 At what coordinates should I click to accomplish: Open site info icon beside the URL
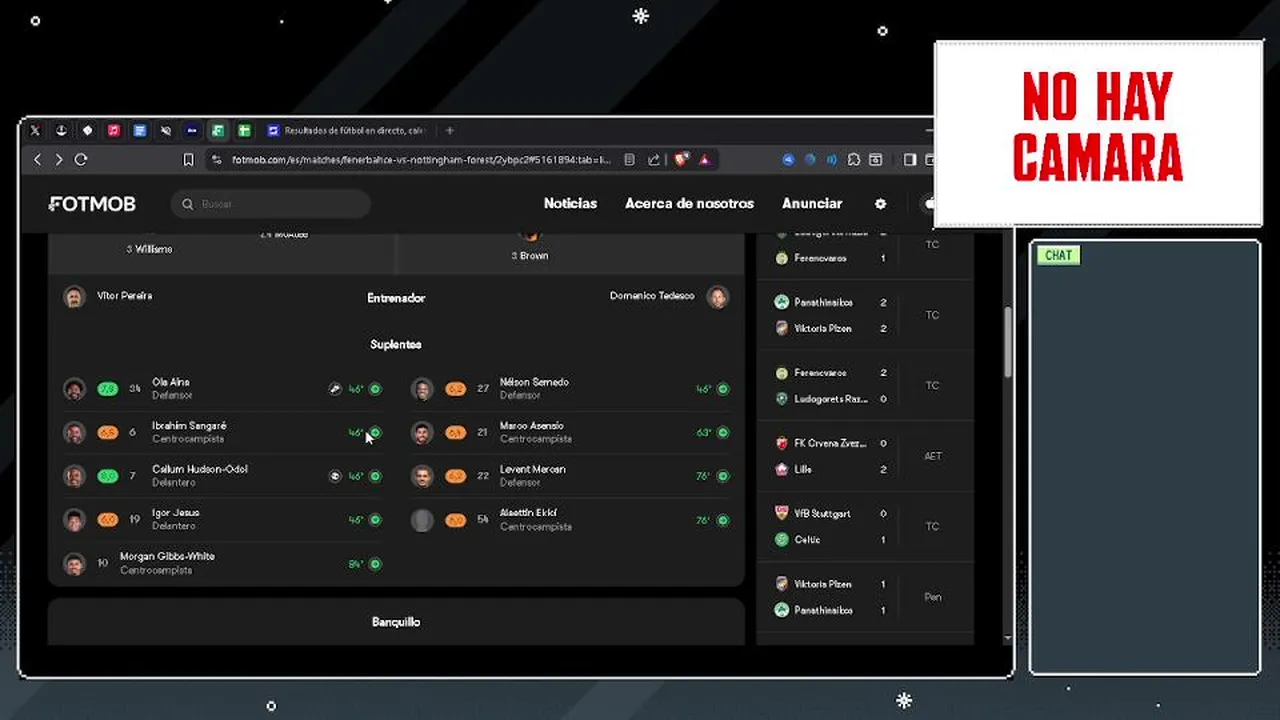click(x=217, y=160)
